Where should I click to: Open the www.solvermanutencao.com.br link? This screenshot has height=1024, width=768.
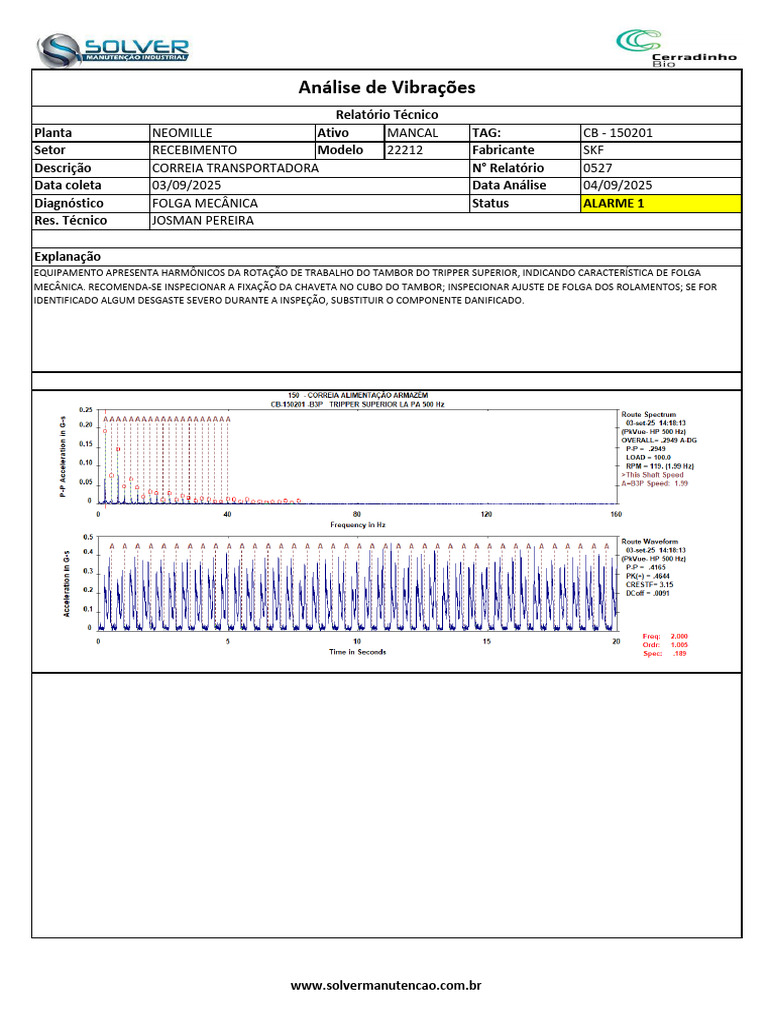386,985
